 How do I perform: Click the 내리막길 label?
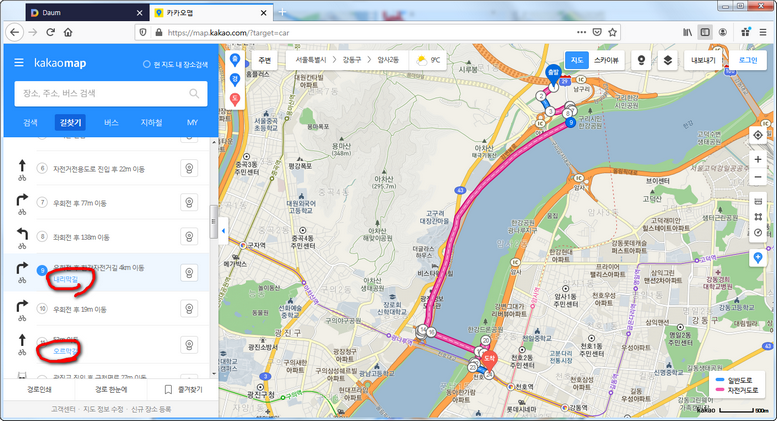[65, 279]
